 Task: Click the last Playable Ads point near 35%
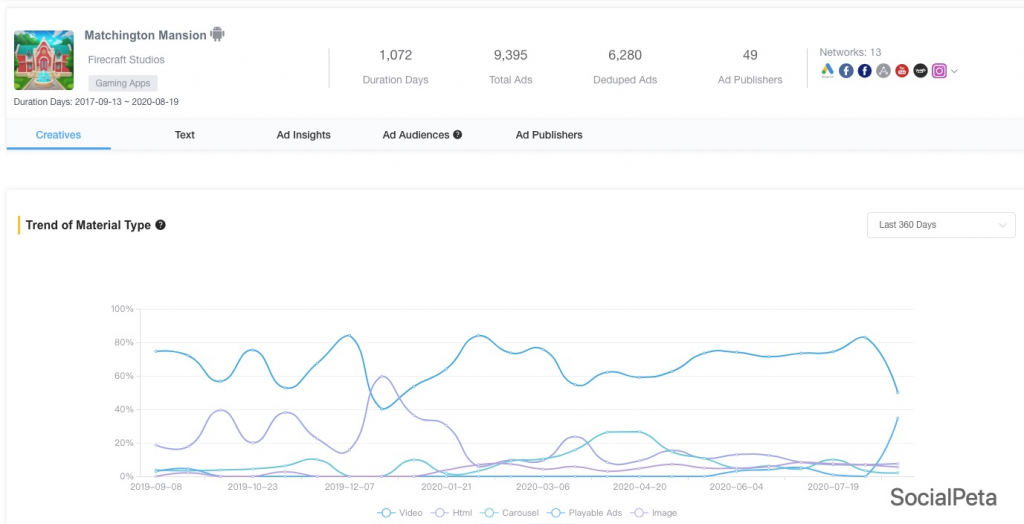(897, 418)
